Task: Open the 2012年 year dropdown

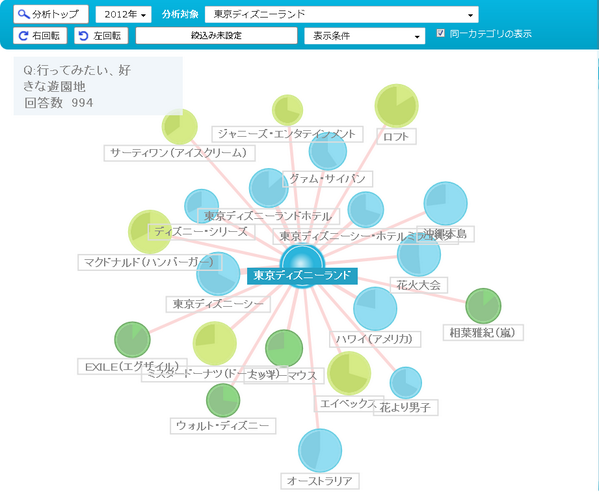Action: [123, 15]
